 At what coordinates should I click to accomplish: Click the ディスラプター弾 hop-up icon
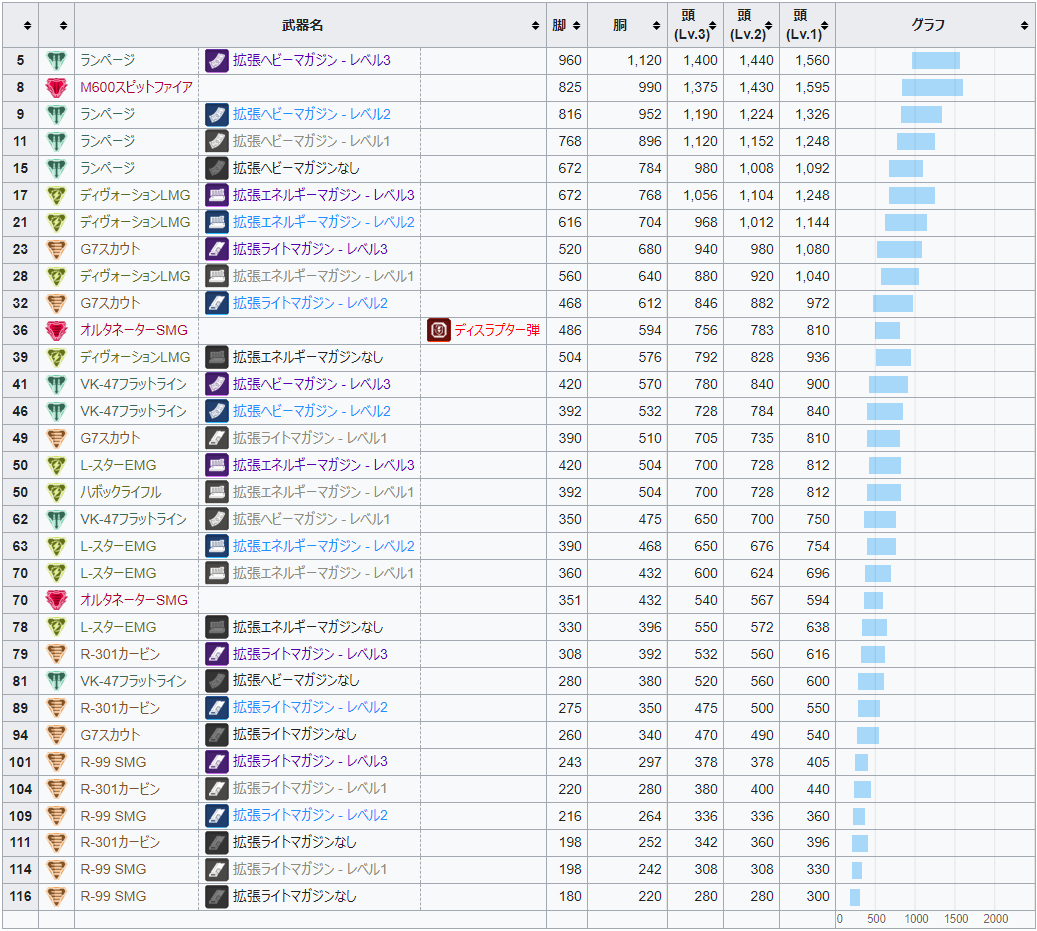point(438,330)
